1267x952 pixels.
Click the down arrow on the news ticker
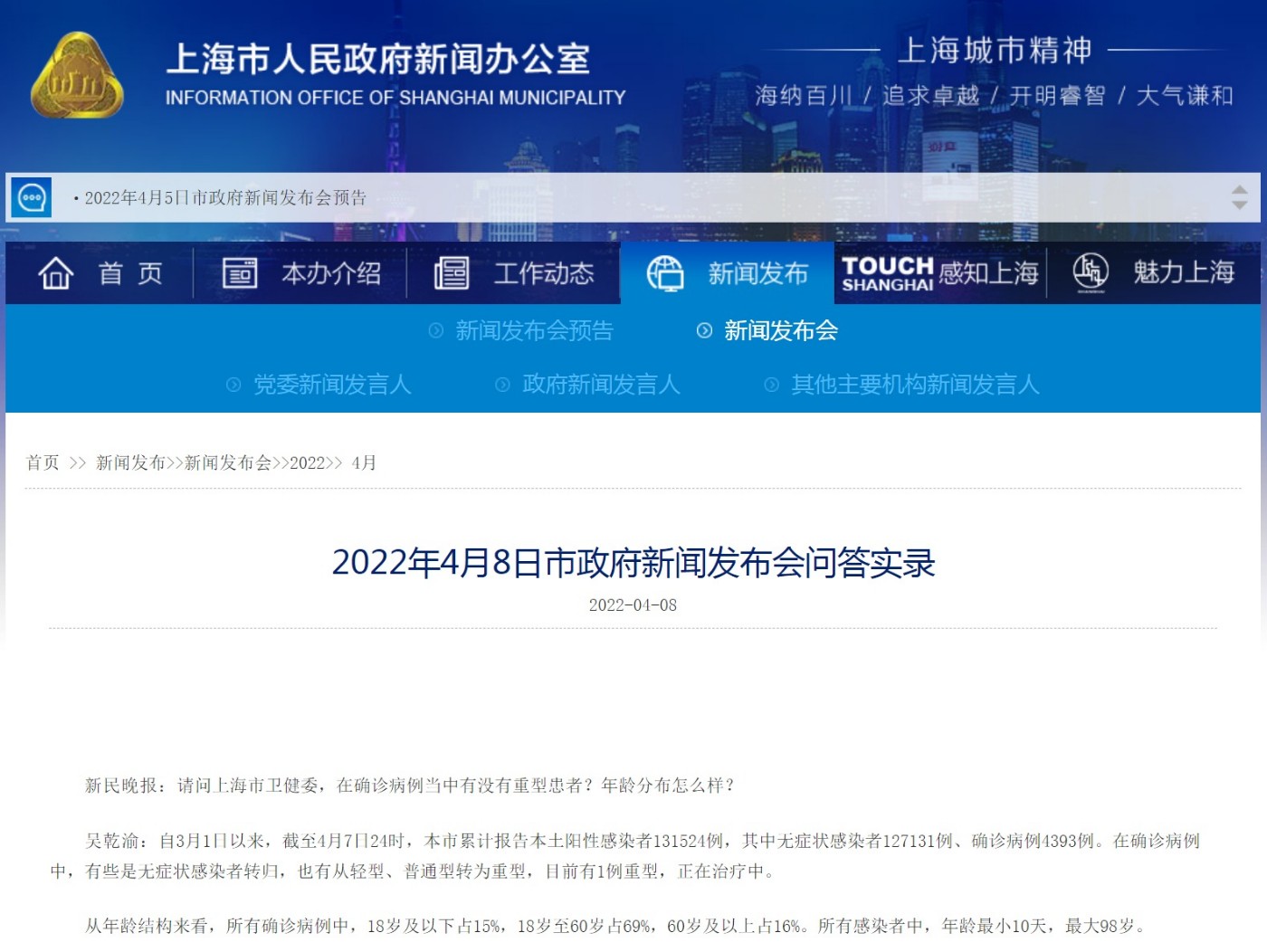pyautogui.click(x=1238, y=205)
